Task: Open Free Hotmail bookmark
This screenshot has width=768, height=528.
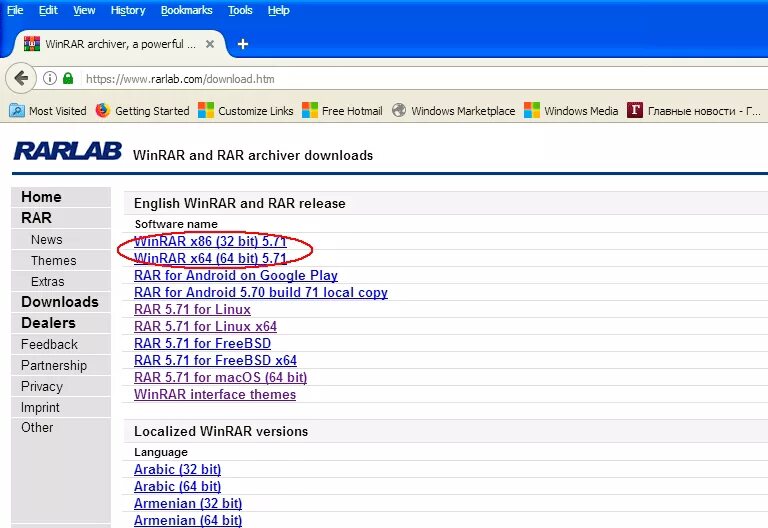Action: (x=342, y=111)
